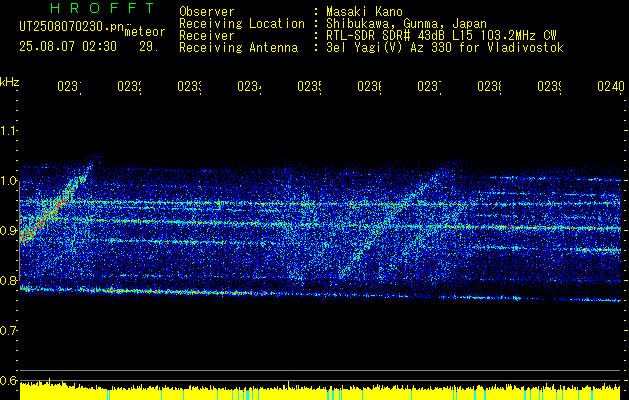Image resolution: width=629 pixels, height=400 pixels.
Task: Click the 0236 time axis marker
Action: 369,86
